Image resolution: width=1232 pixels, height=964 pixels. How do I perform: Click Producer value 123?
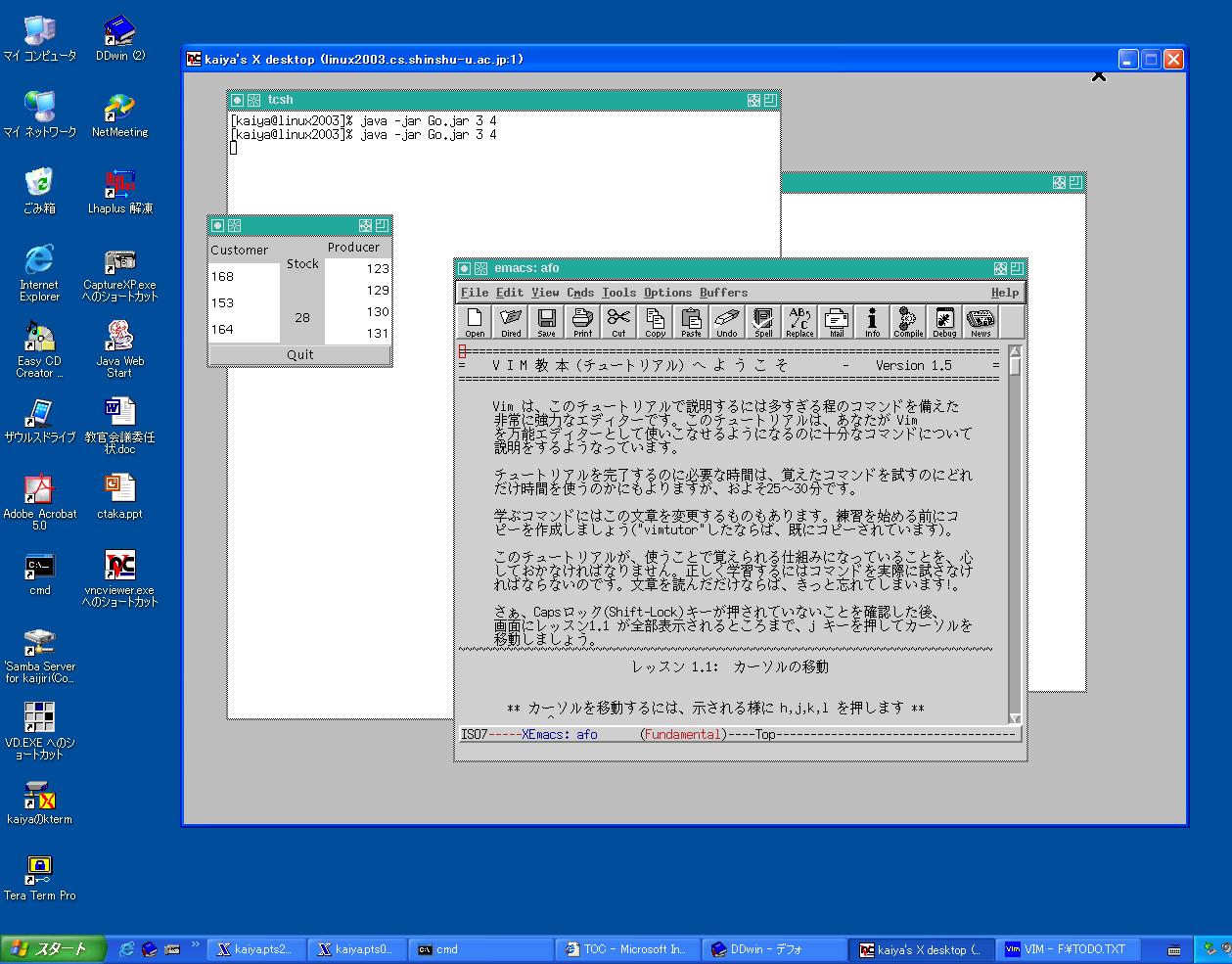pos(378,268)
